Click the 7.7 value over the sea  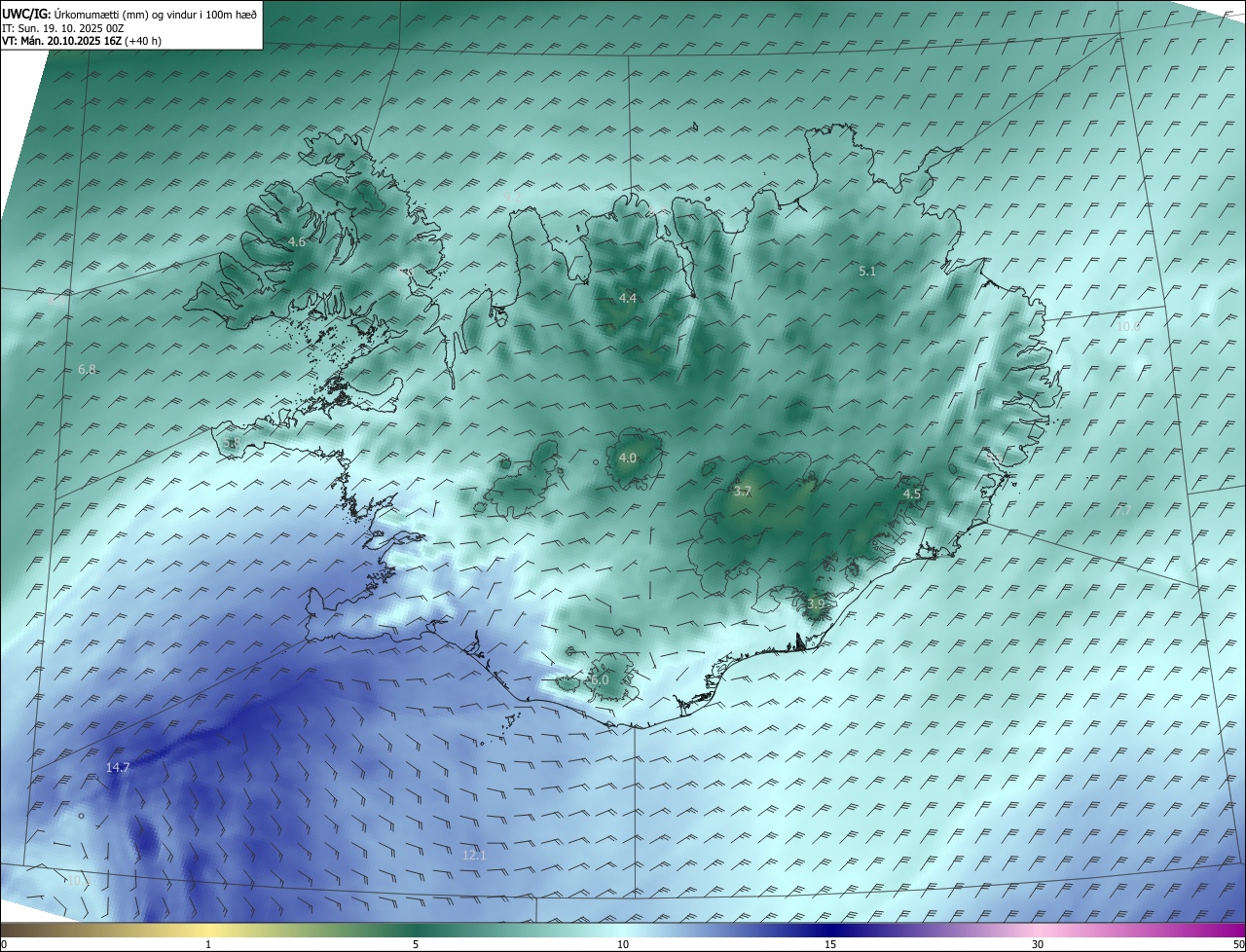coord(1123,510)
